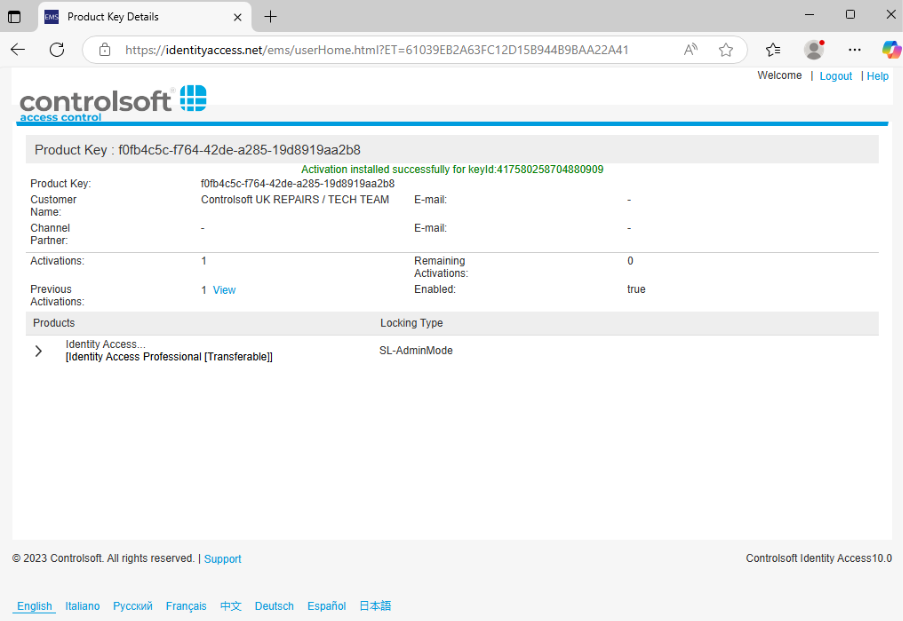Image resolution: width=903 pixels, height=621 pixels.
Task: Open a new browser tab
Action: coord(270,17)
